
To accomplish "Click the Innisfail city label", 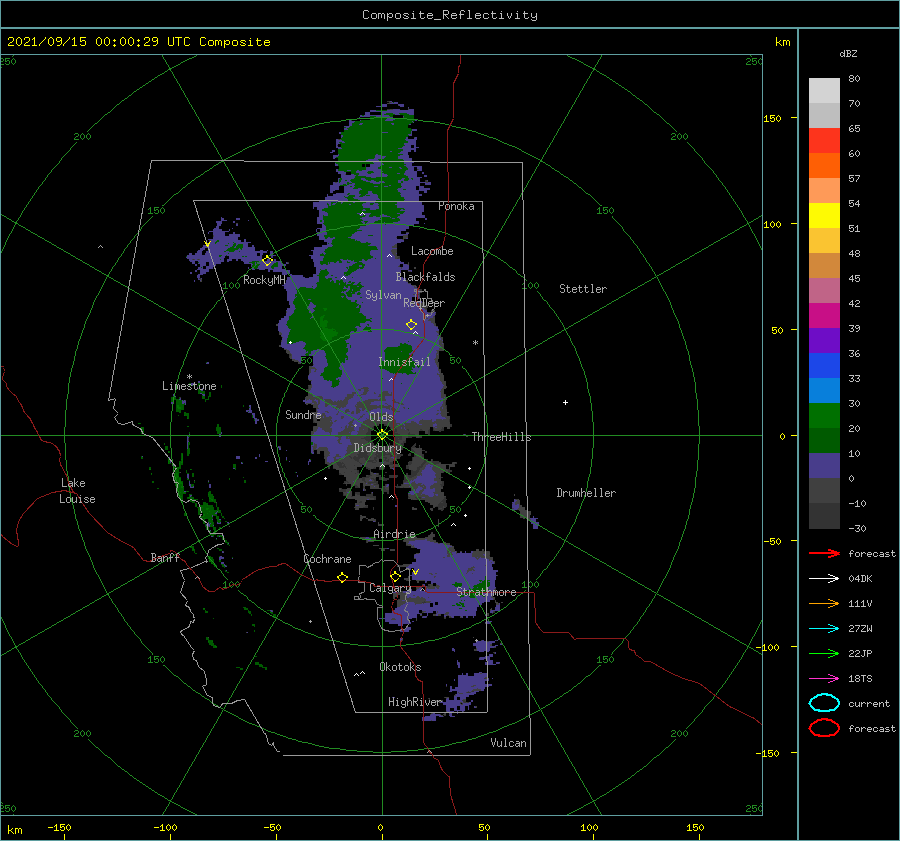I will pos(404,362).
